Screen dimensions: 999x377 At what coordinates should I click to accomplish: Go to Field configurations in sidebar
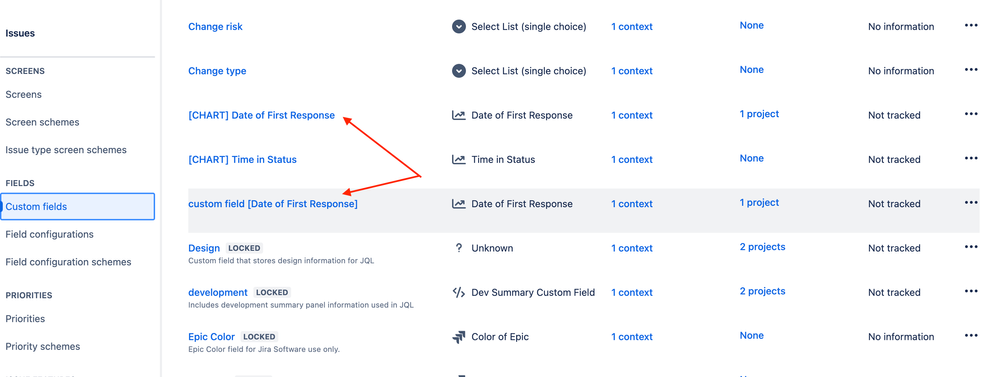coord(49,234)
